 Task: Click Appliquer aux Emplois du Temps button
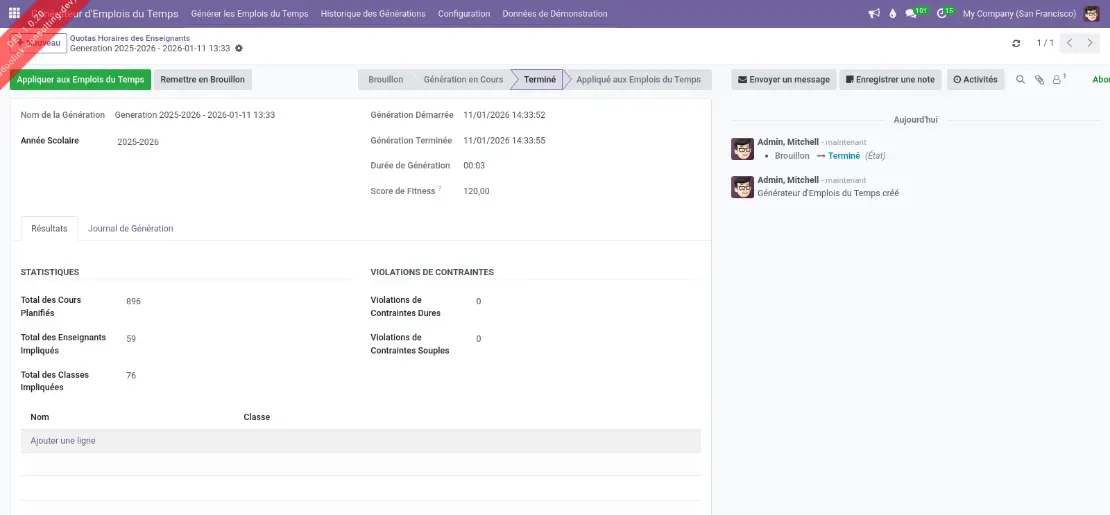pos(80,80)
